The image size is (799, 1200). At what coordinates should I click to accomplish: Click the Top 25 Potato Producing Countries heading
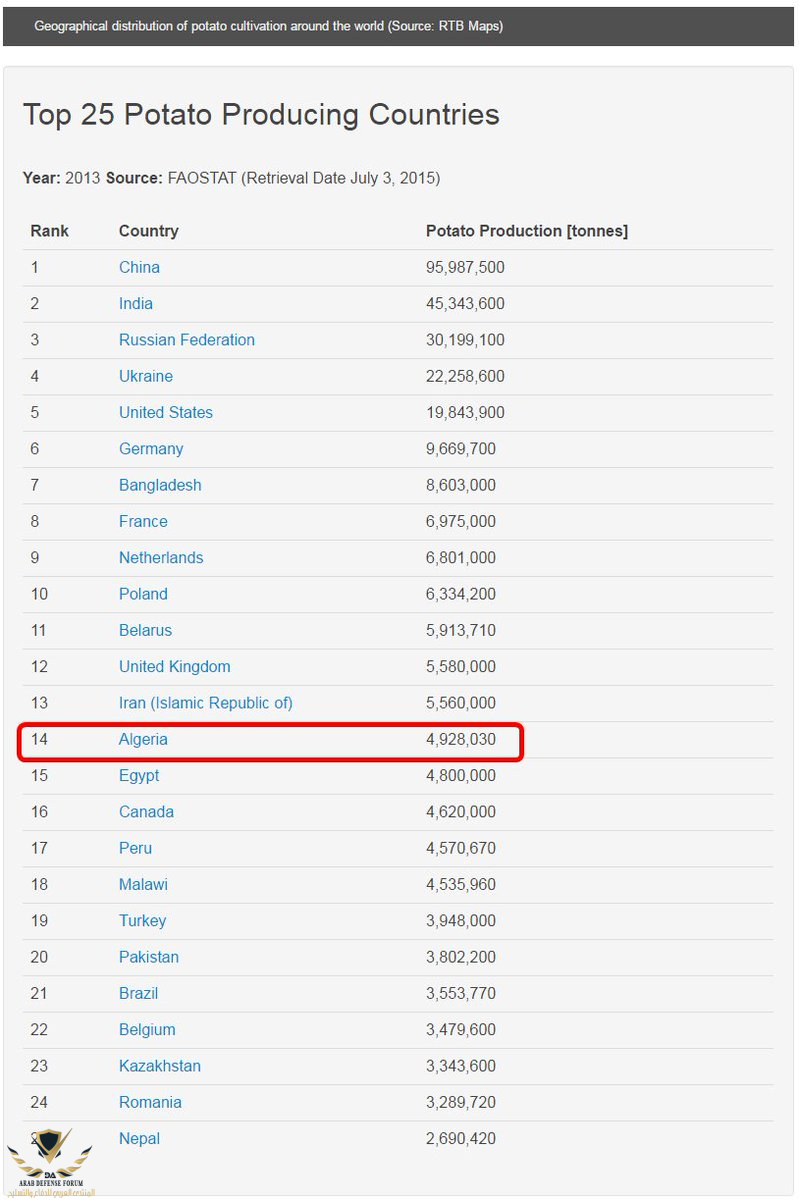261,115
